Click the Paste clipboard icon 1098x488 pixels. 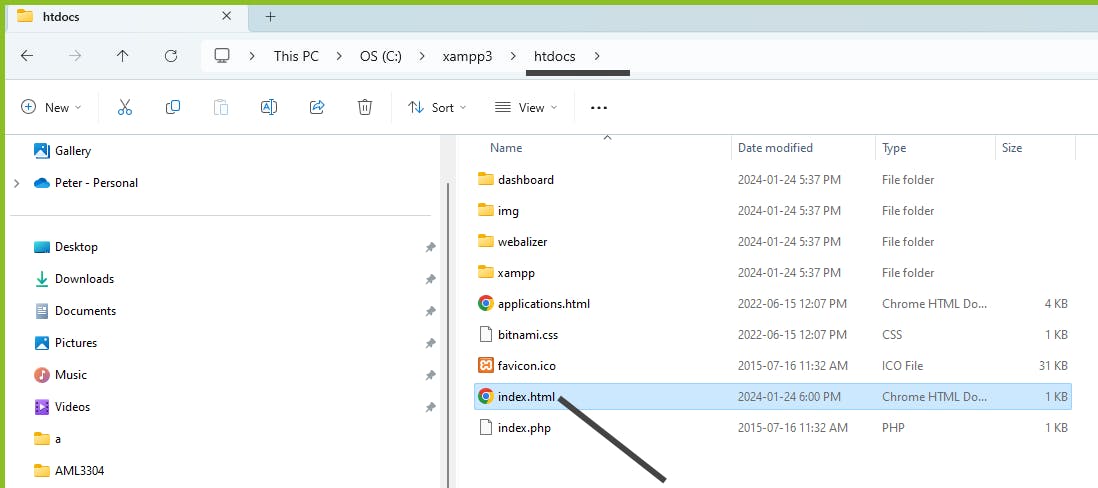coord(221,107)
